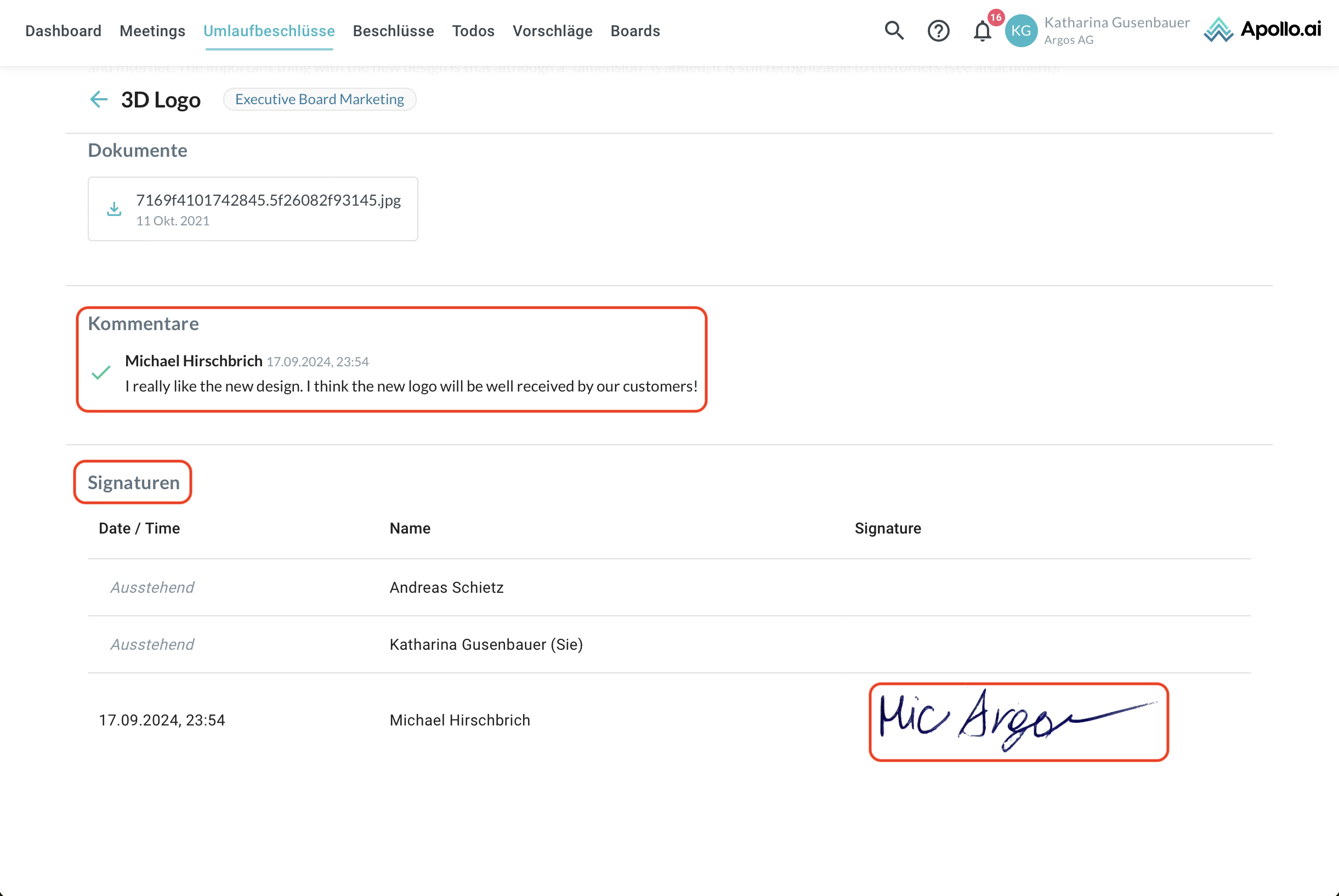The image size is (1339, 896).
Task: Click Michael Hirschbrich's signature image
Action: pyautogui.click(x=1018, y=722)
